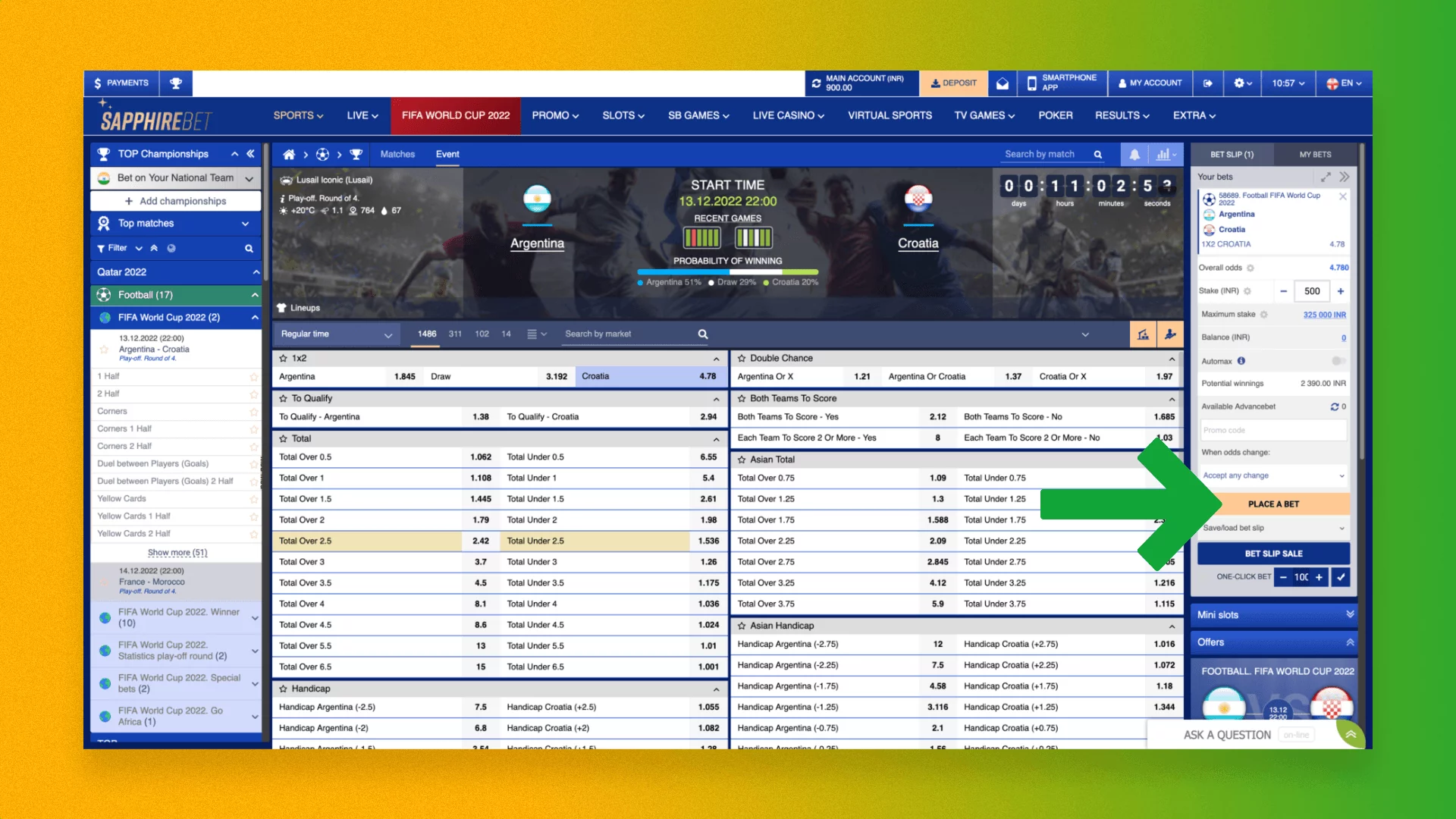
Task: Click the football icon on the breadcrumb bar
Action: pyautogui.click(x=322, y=154)
